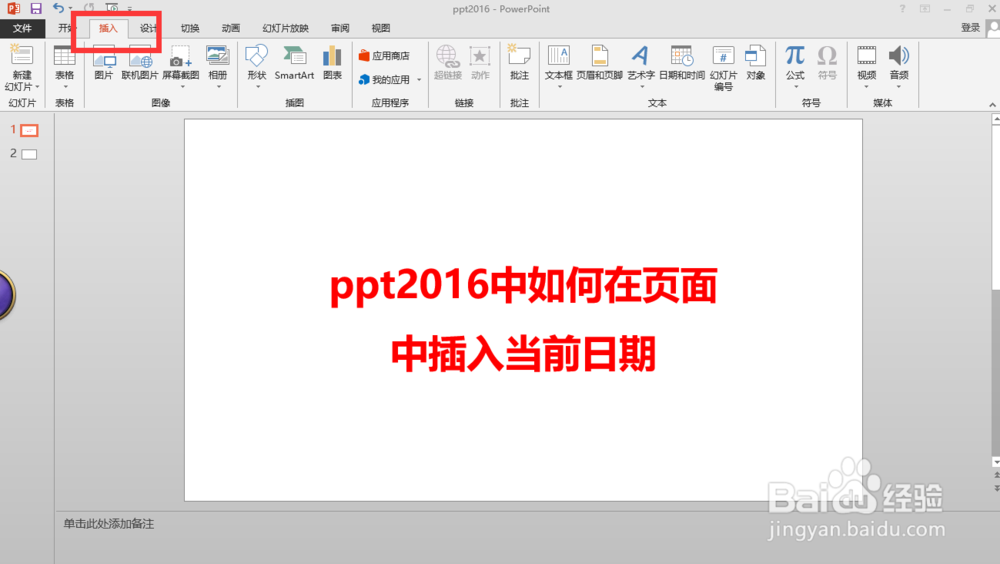This screenshot has width=1000, height=564.
Task: Add a comment 批注
Action: coord(519,63)
